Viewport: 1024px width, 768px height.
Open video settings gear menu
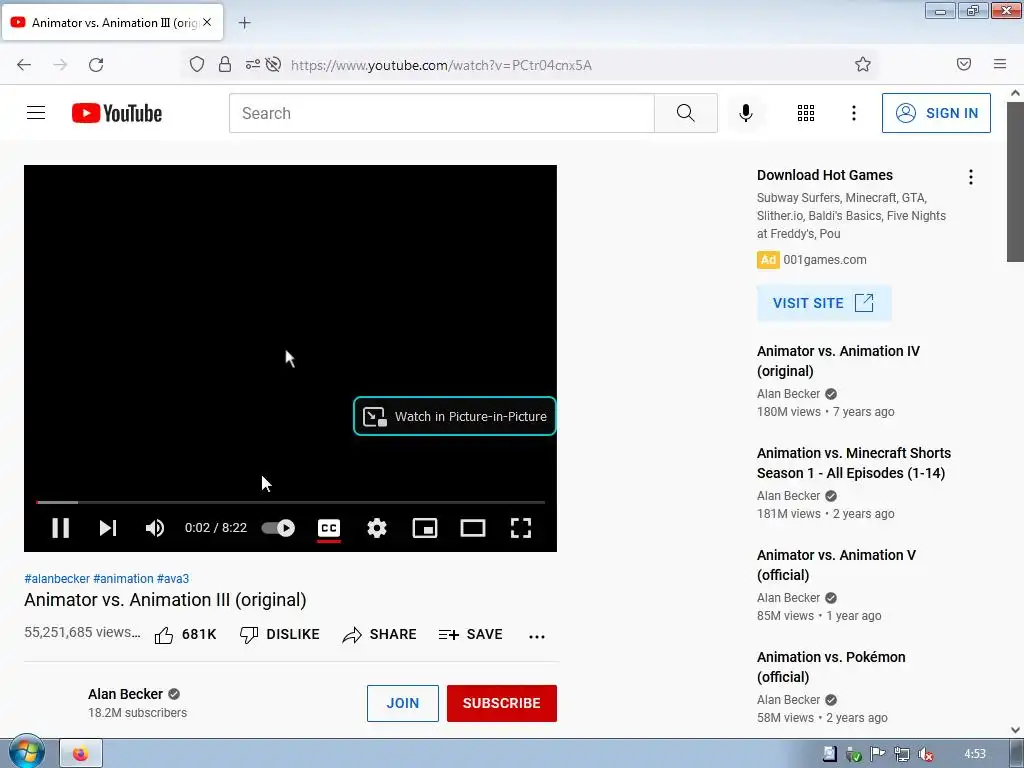[x=377, y=528]
